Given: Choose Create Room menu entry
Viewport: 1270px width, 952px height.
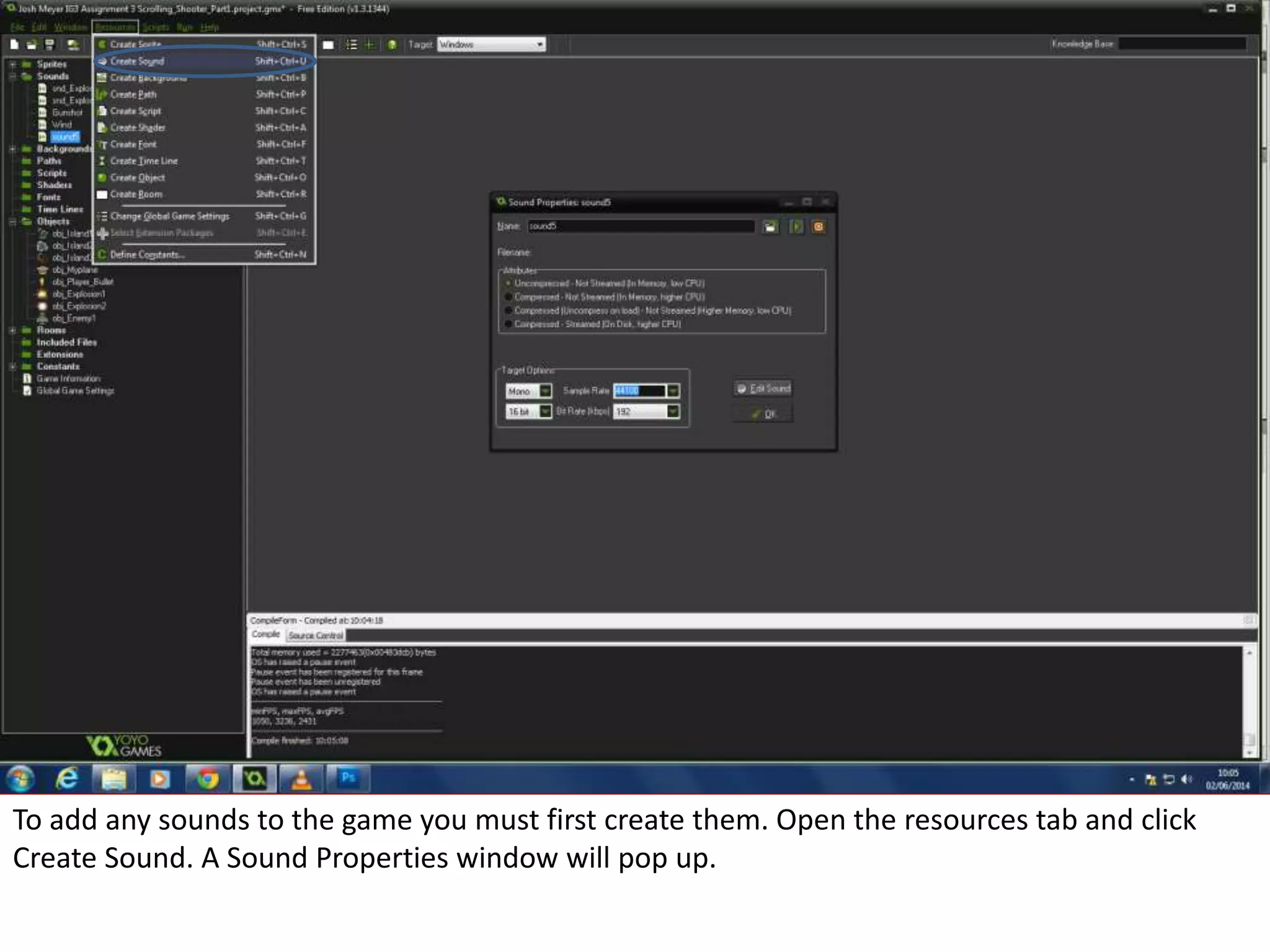Looking at the screenshot, I should (205, 194).
